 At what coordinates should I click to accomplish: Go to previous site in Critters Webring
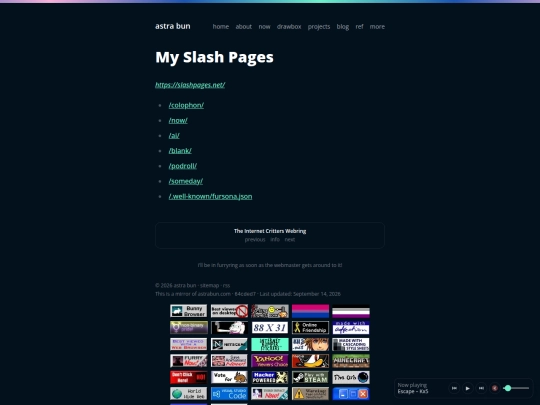pos(255,239)
